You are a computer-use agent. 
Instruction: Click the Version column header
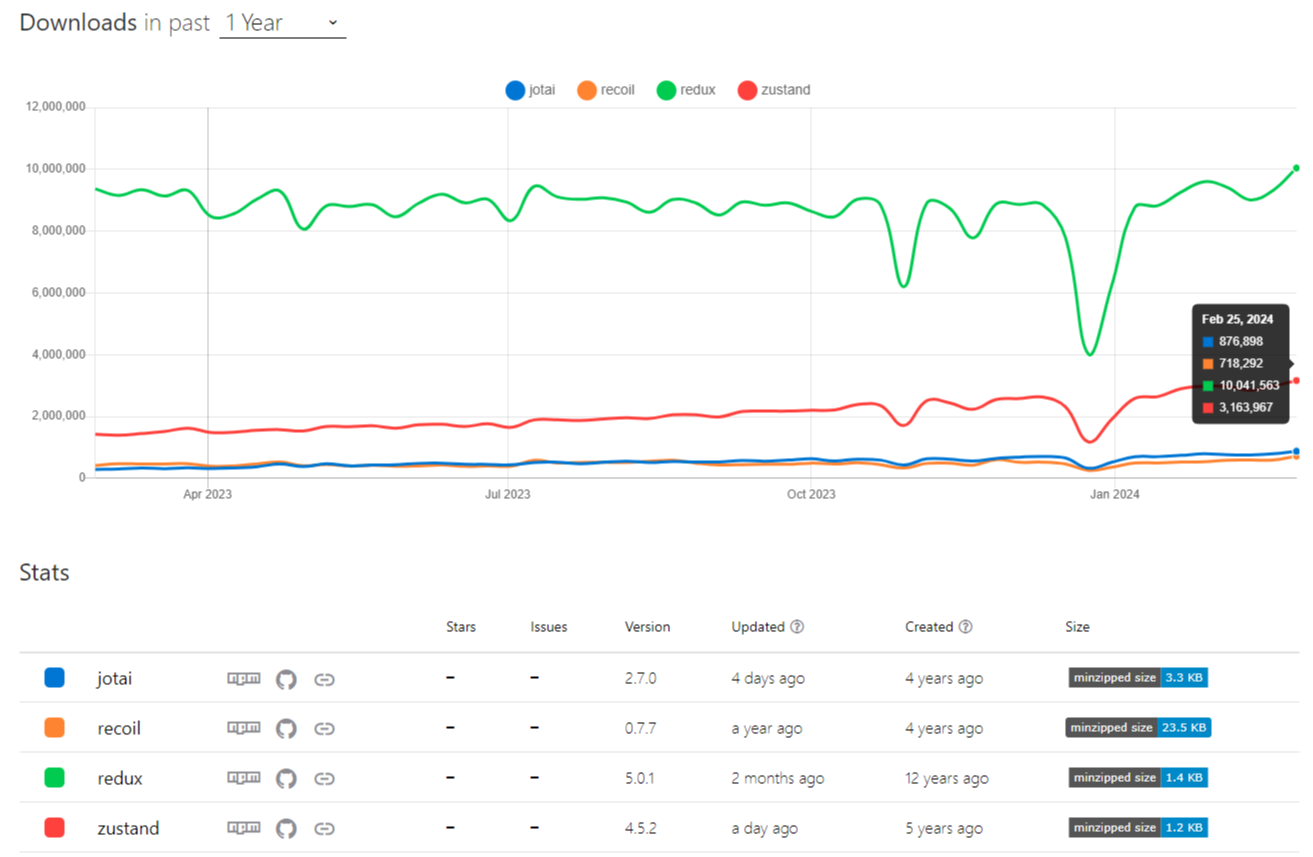[647, 627]
